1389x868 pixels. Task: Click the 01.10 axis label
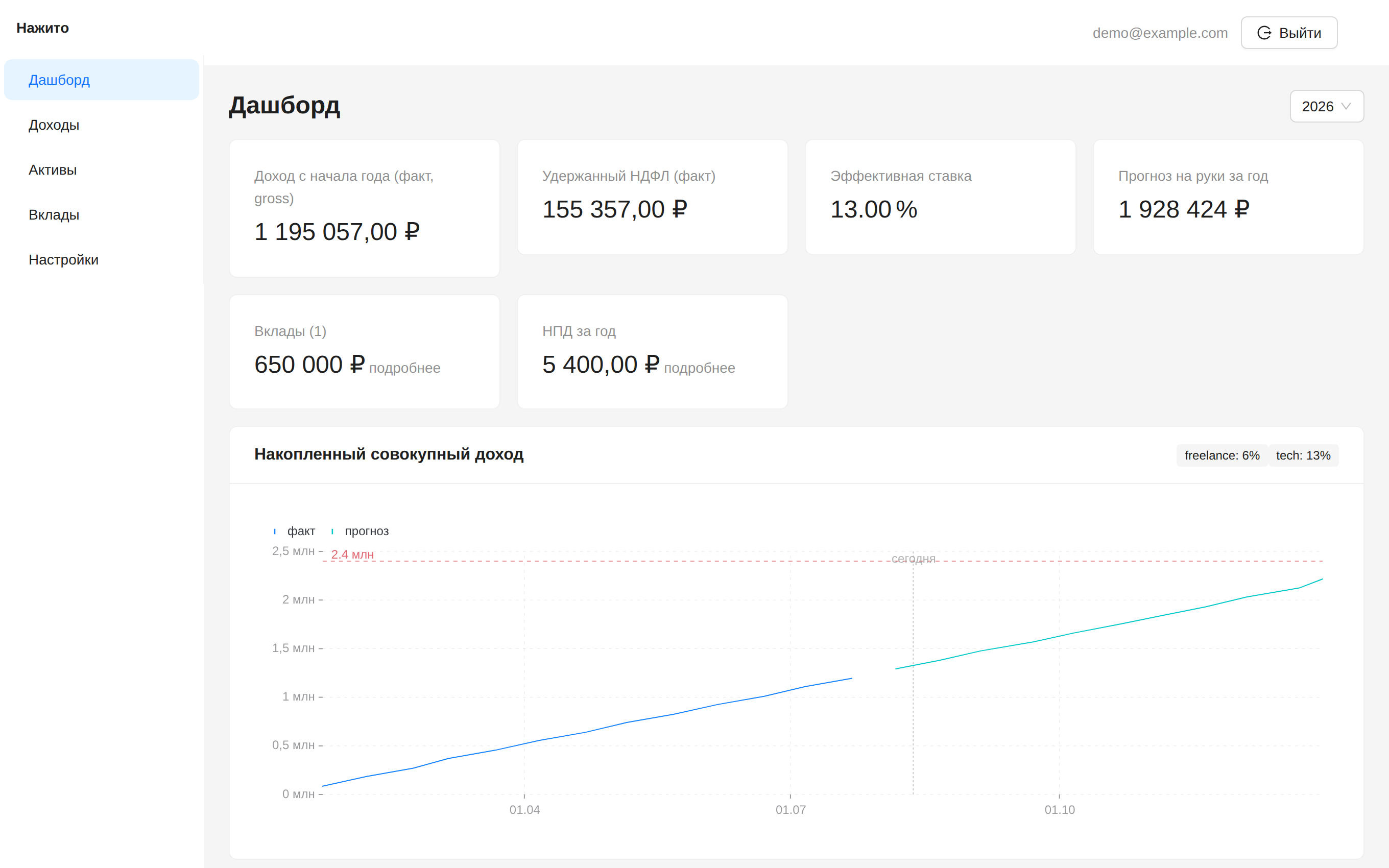pos(1060,809)
